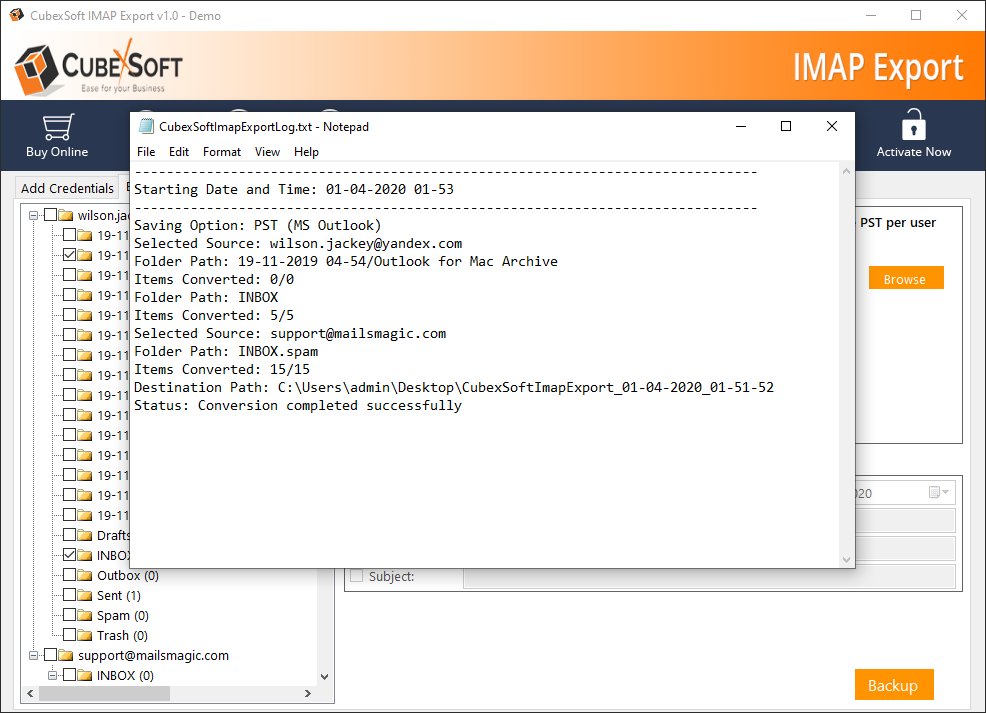
Task: Click the 'Starting Date and Time' line
Action: pos(294,189)
